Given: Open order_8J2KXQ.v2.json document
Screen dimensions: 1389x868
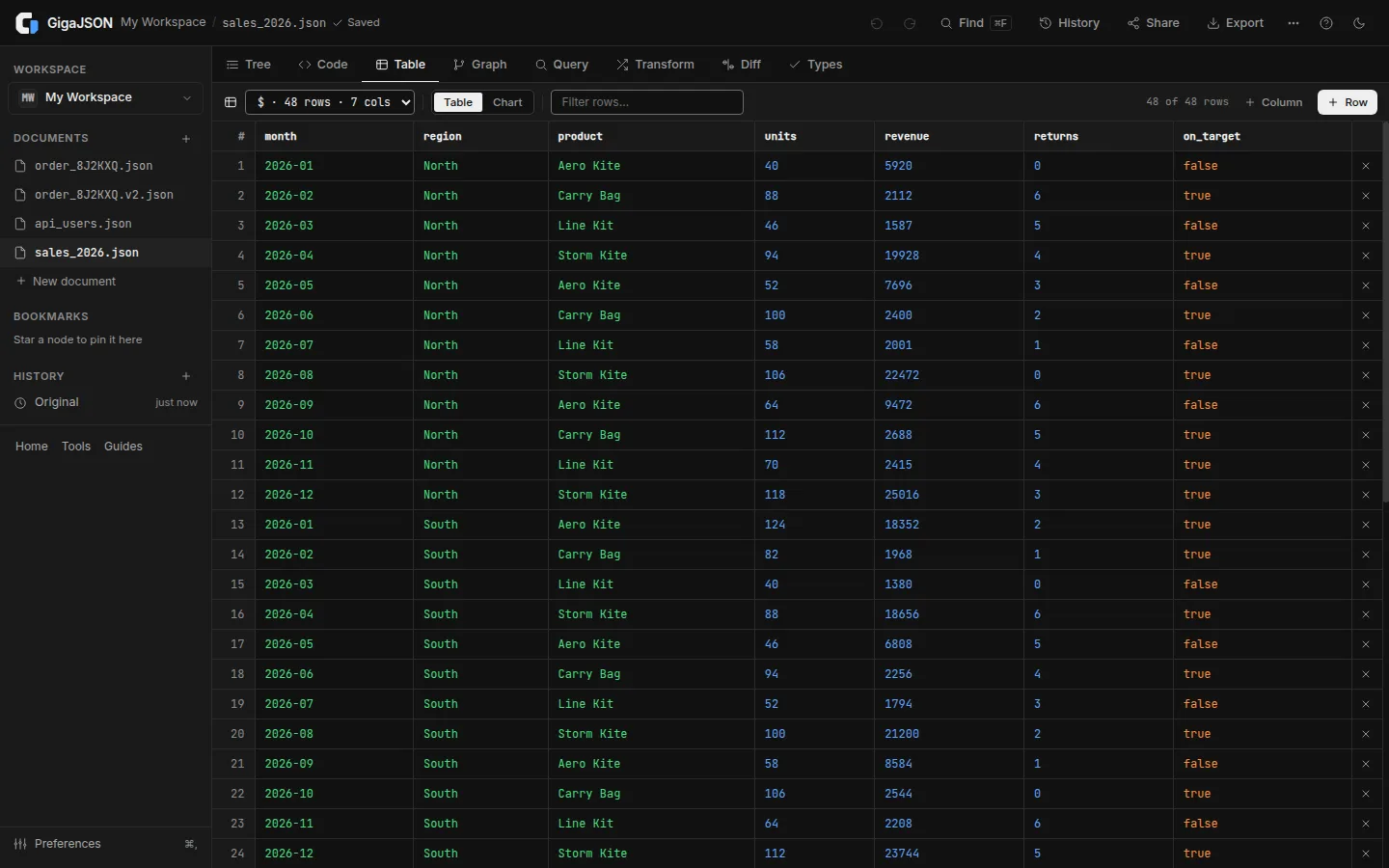Looking at the screenshot, I should coord(106,195).
